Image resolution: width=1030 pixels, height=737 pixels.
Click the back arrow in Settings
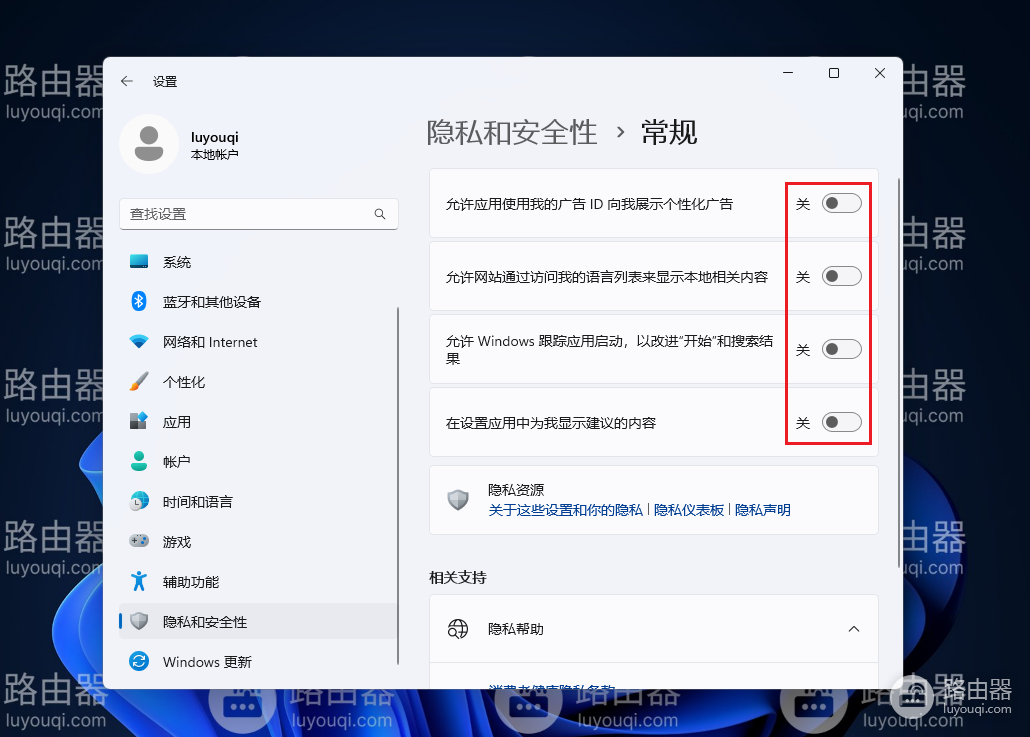pyautogui.click(x=127, y=81)
